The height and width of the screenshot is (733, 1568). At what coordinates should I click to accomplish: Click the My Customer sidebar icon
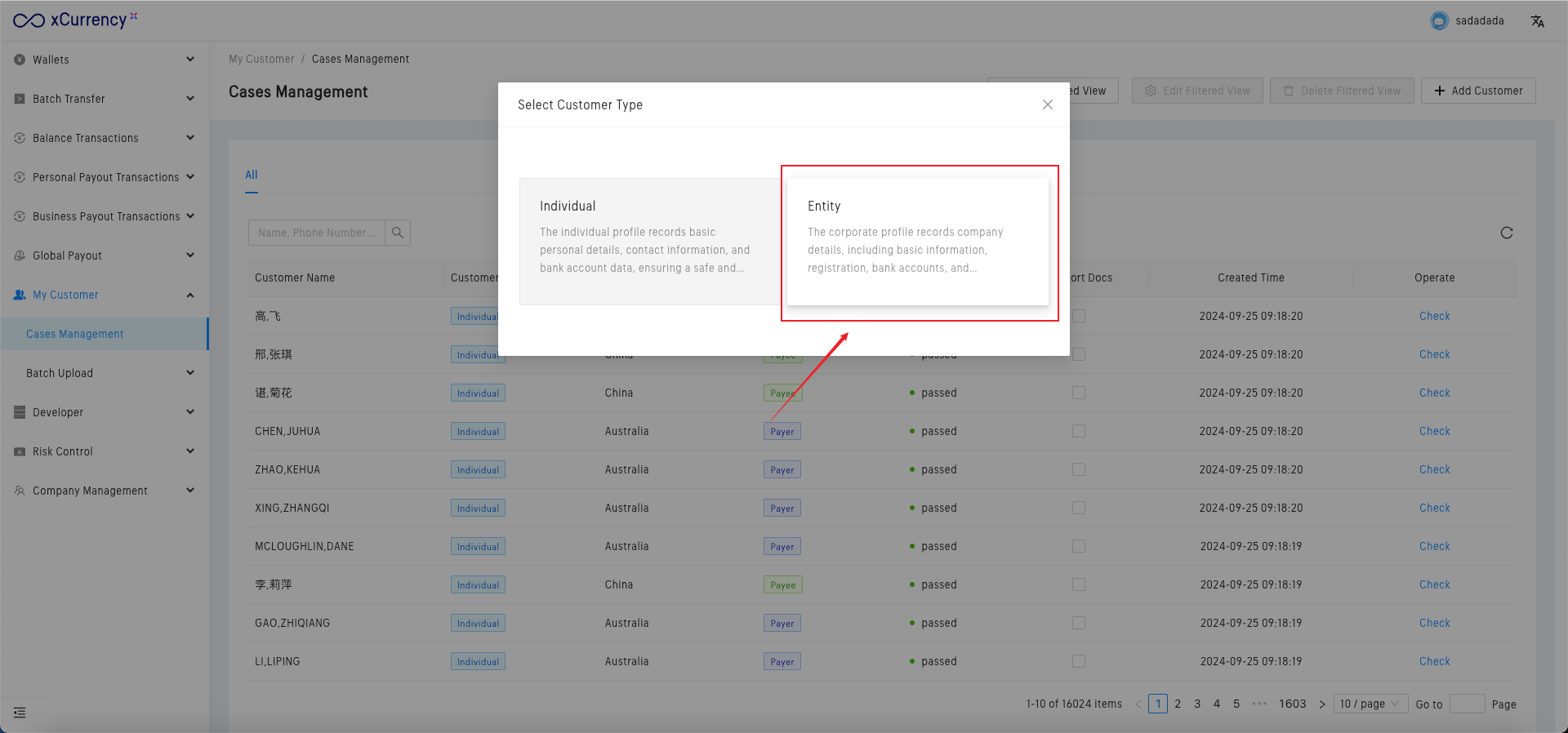click(20, 295)
